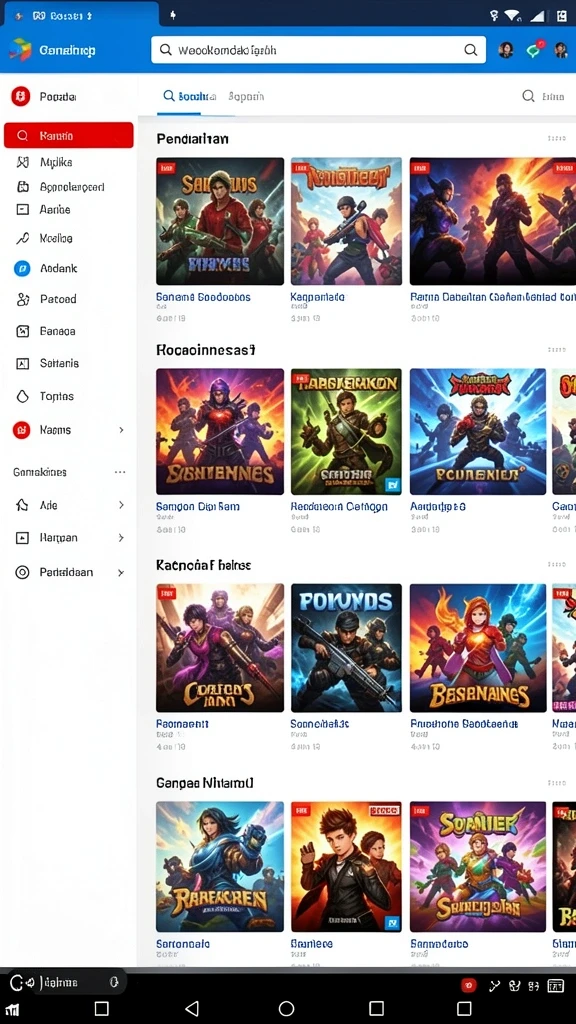The height and width of the screenshot is (1024, 576).
Task: Select the 'Topins' sidebar label
Action: [57, 396]
